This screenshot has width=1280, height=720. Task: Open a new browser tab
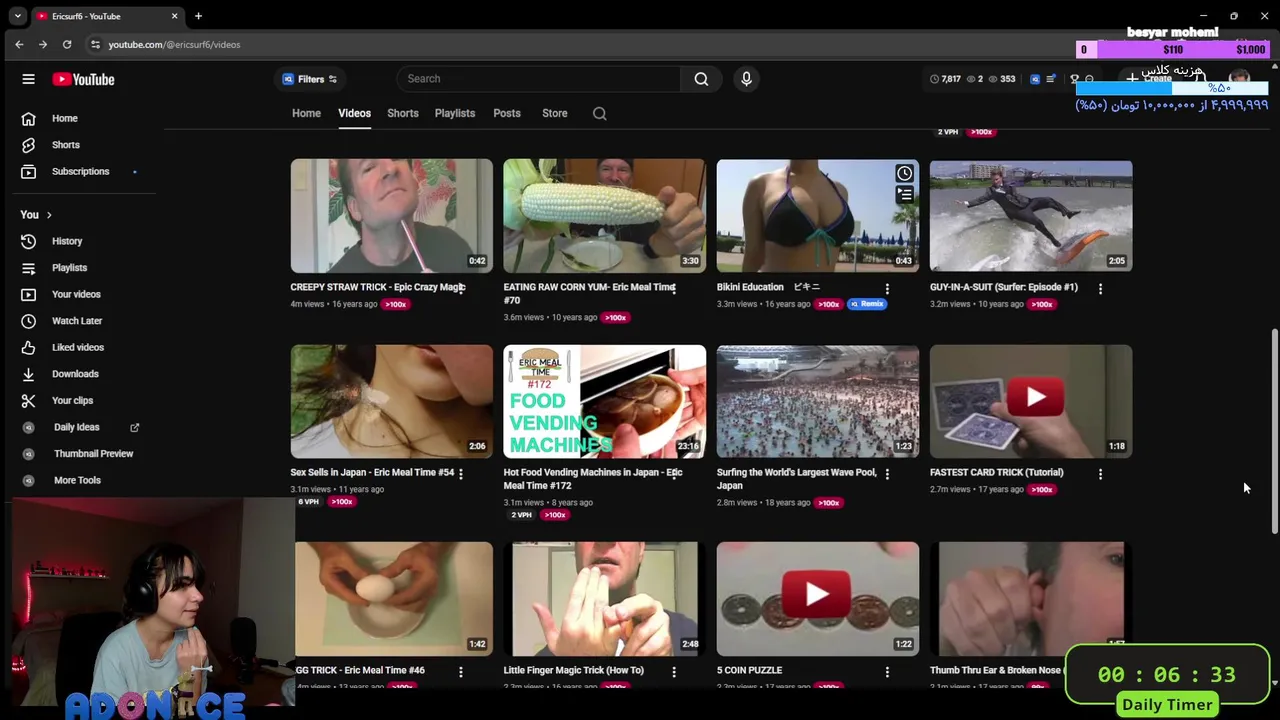tap(198, 16)
